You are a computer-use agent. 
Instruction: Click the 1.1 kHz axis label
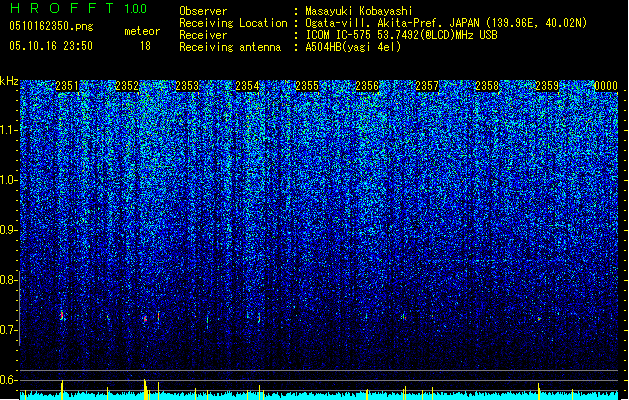[8, 130]
